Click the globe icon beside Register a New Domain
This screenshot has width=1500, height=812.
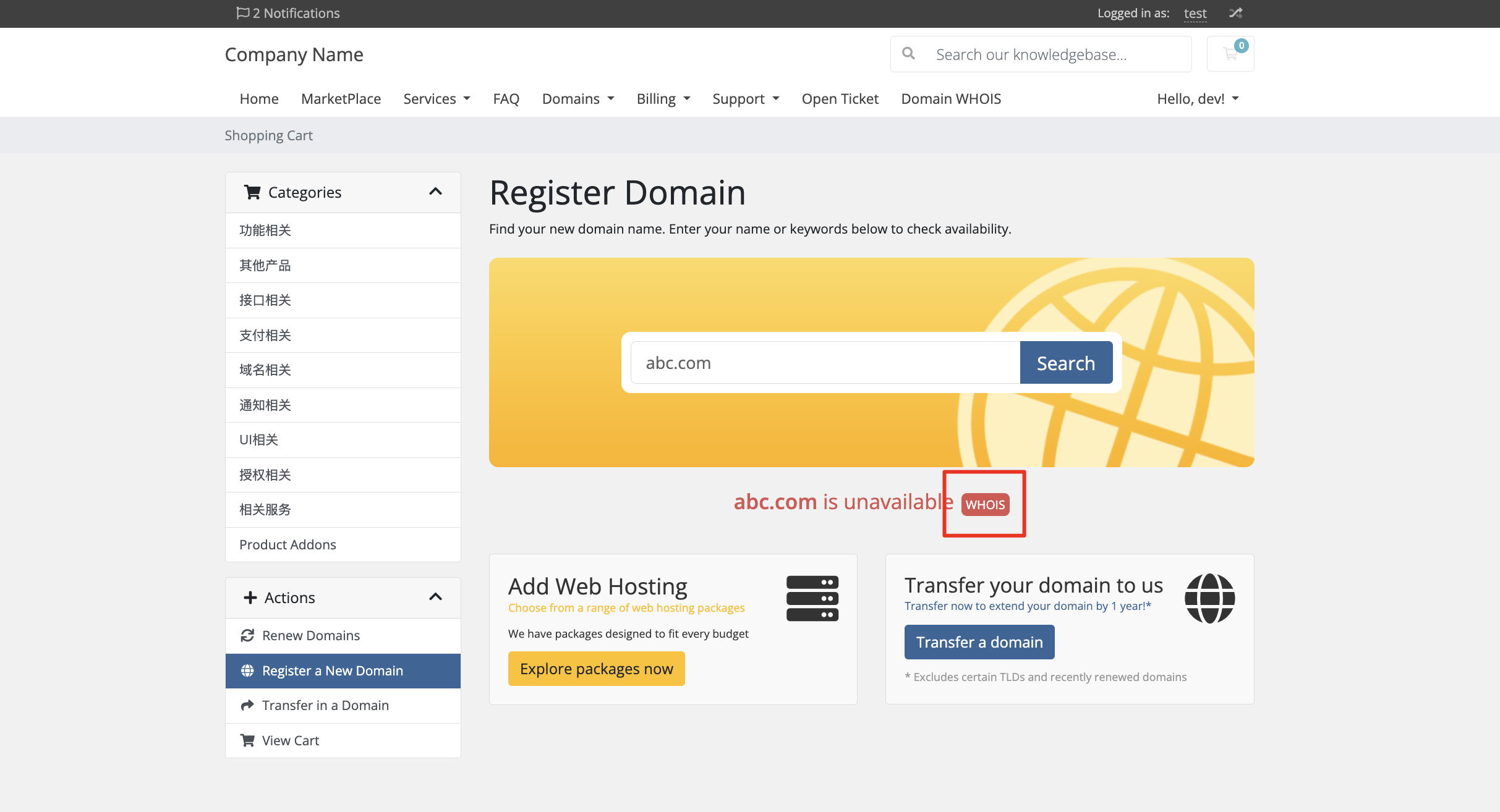tap(247, 670)
